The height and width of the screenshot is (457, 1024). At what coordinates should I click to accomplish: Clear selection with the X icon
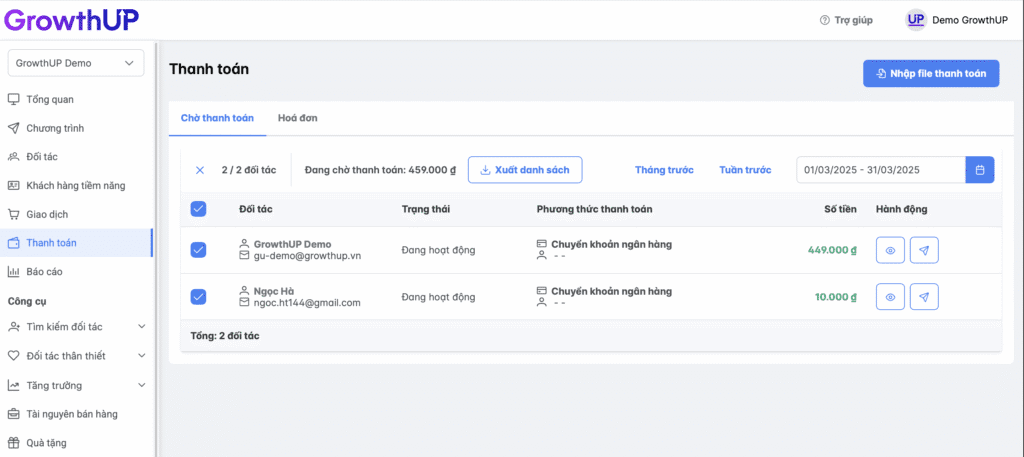(199, 170)
